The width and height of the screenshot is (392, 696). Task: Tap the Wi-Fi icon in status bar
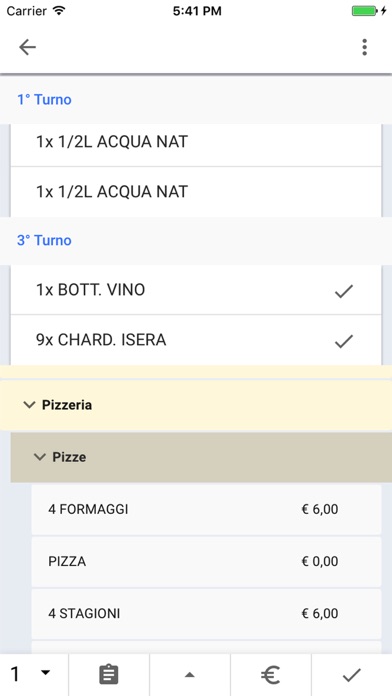(x=59, y=11)
